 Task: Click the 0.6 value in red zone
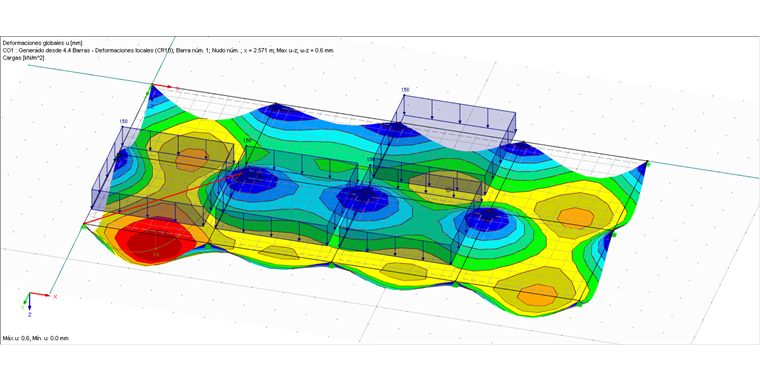click(156, 254)
